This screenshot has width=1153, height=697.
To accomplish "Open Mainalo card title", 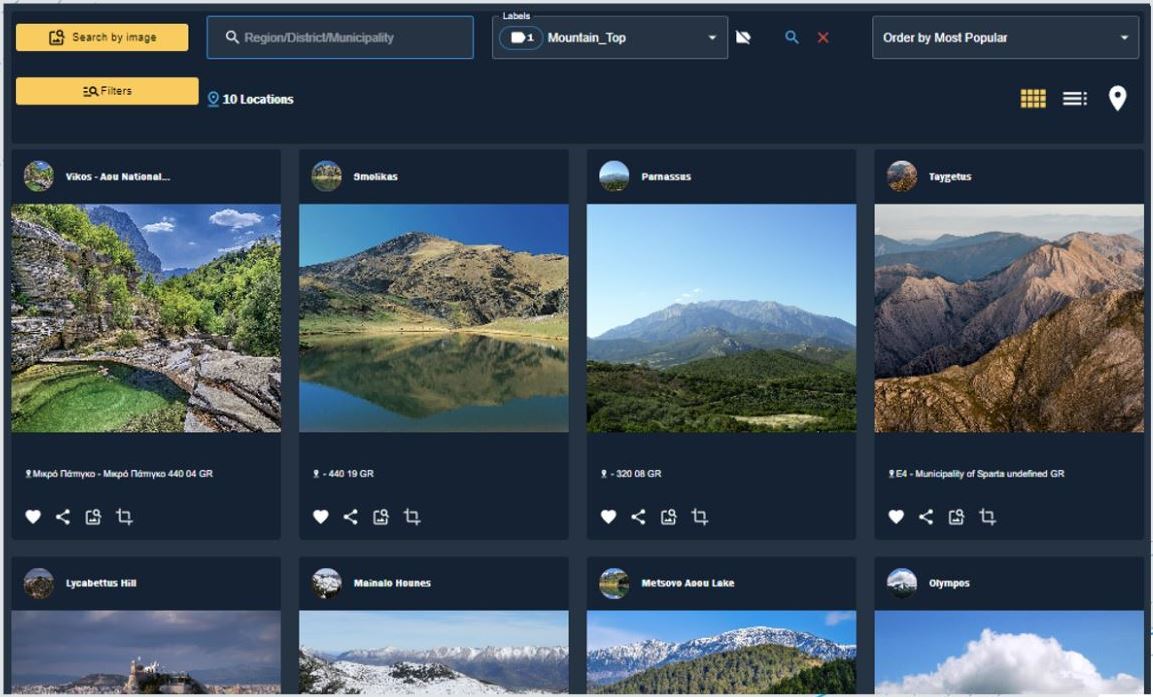I will 392,583.
